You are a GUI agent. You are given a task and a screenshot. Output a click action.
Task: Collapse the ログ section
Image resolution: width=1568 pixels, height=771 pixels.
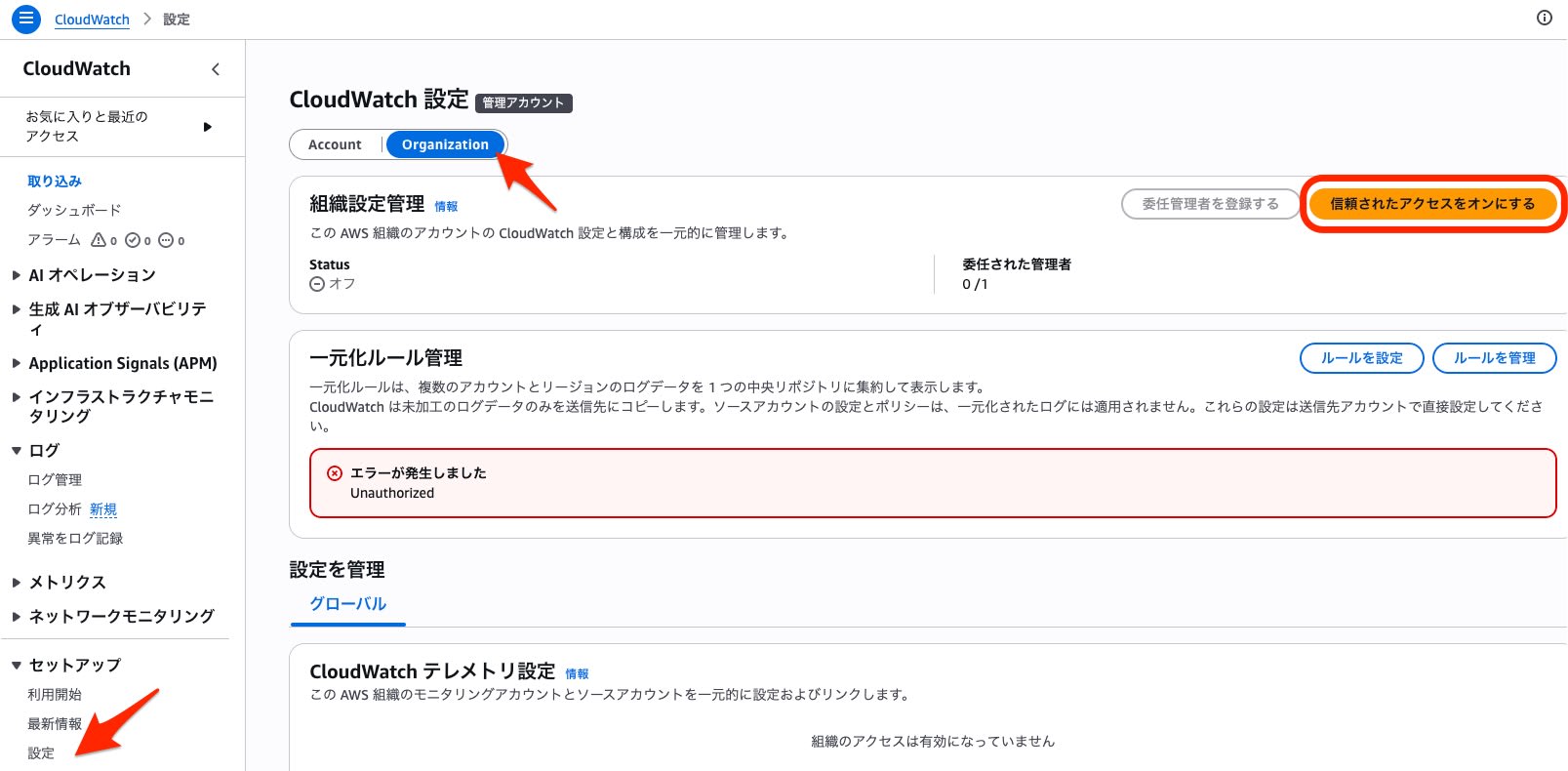[17, 451]
